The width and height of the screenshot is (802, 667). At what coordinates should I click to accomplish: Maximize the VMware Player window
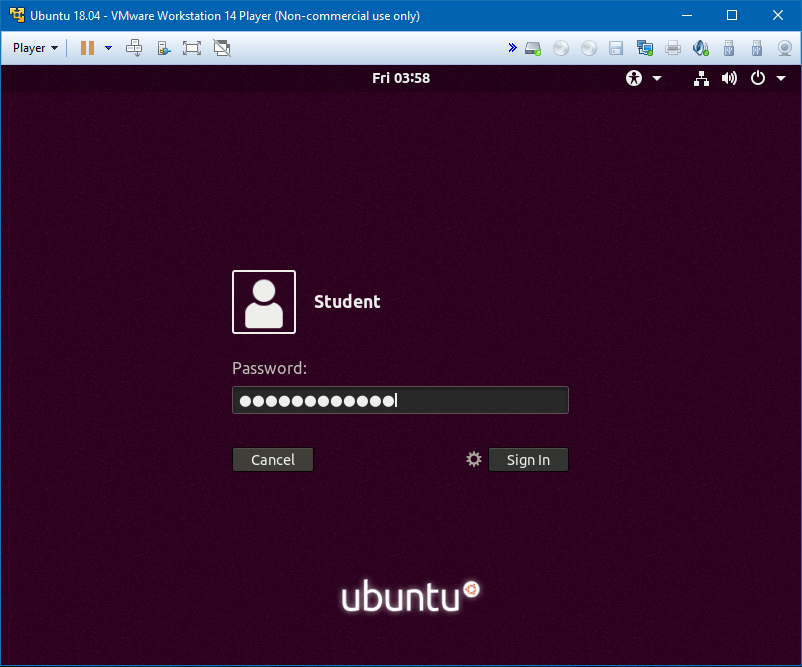coord(732,15)
